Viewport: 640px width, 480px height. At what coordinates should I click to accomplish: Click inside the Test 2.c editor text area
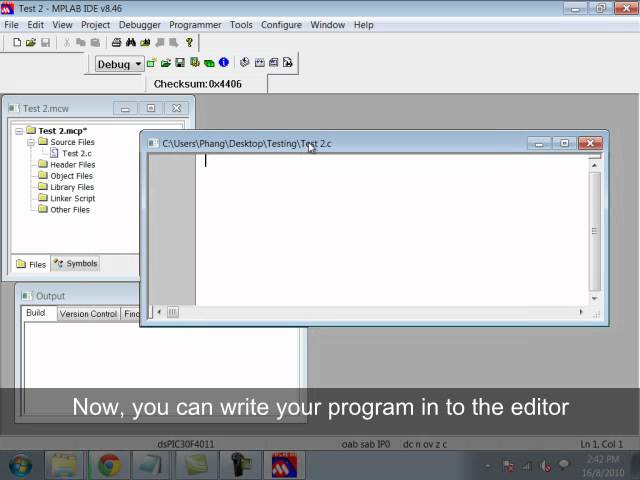[392, 230]
